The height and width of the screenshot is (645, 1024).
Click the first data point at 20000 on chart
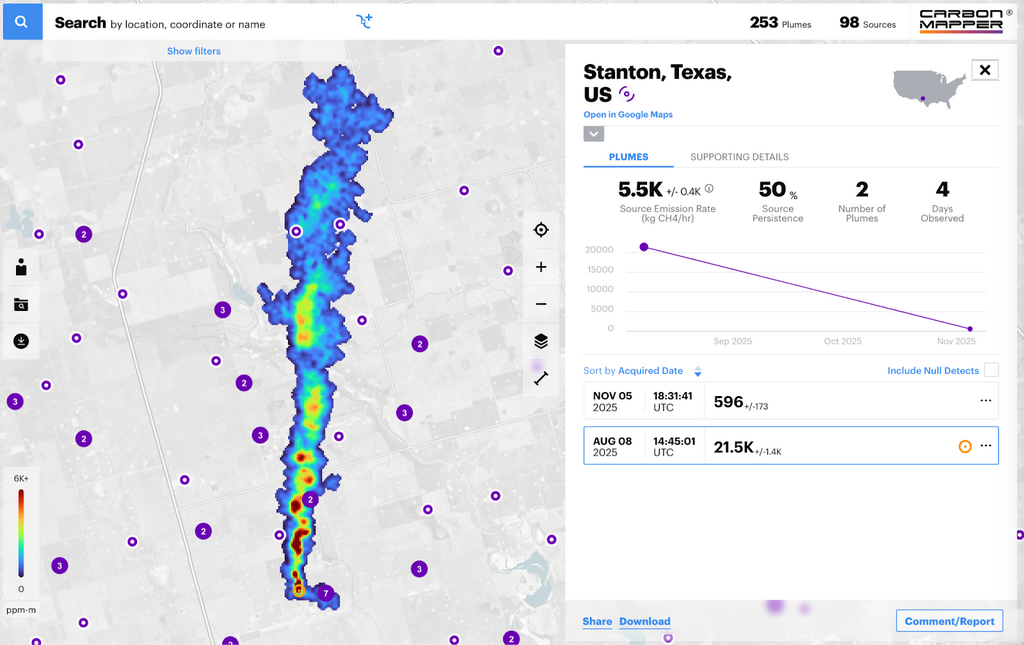tap(644, 247)
